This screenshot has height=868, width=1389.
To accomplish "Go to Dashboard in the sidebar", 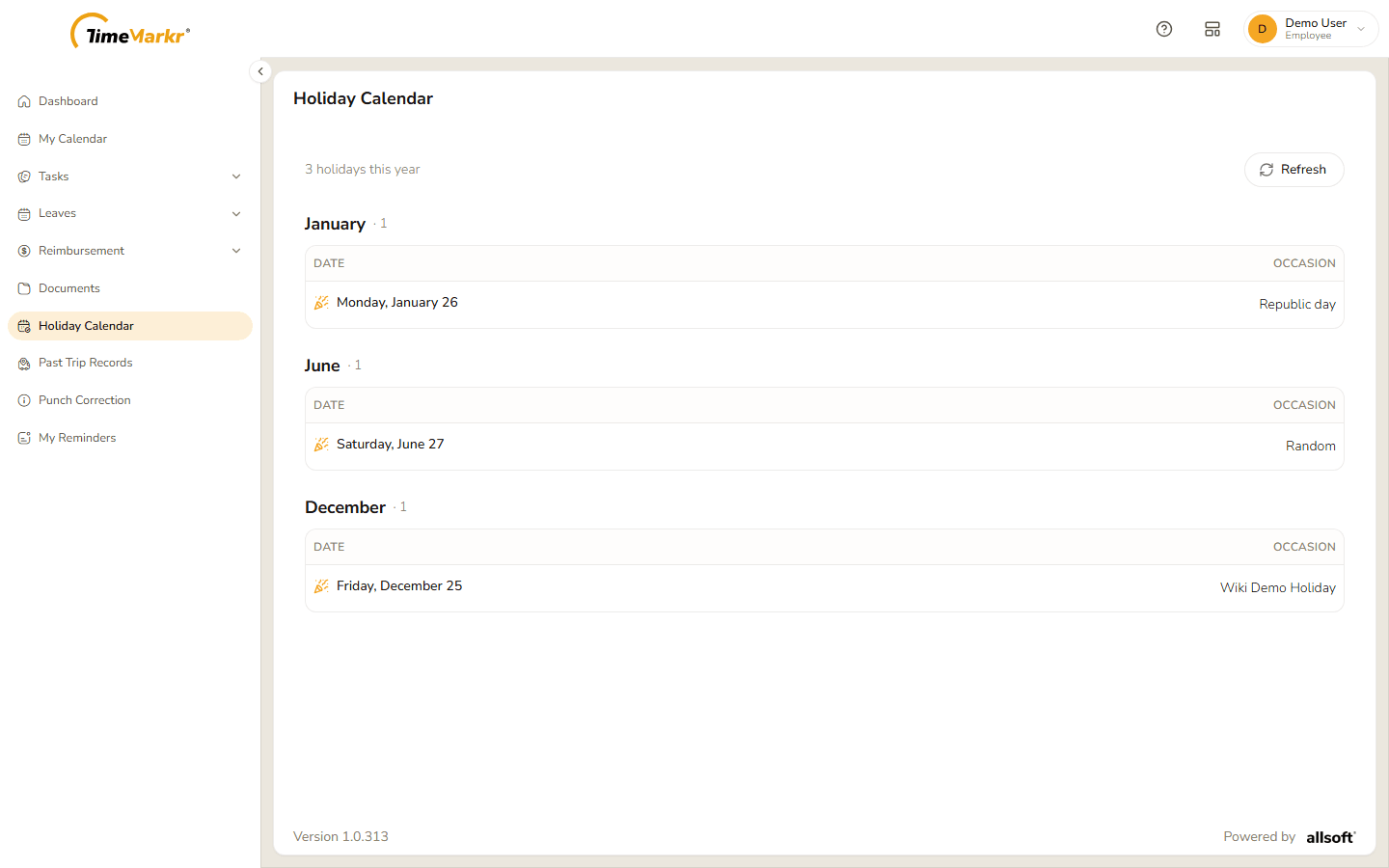I will tap(130, 101).
